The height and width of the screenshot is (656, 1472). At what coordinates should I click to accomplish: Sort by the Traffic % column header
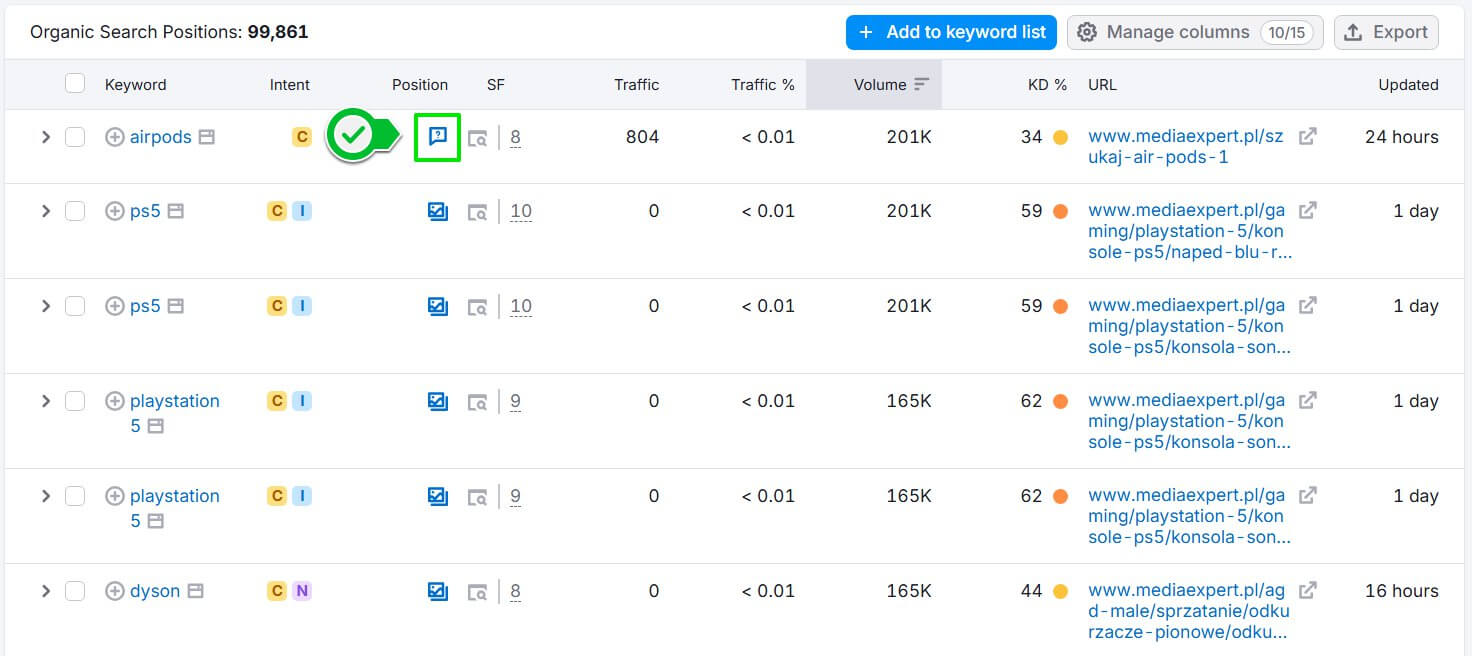pos(763,85)
